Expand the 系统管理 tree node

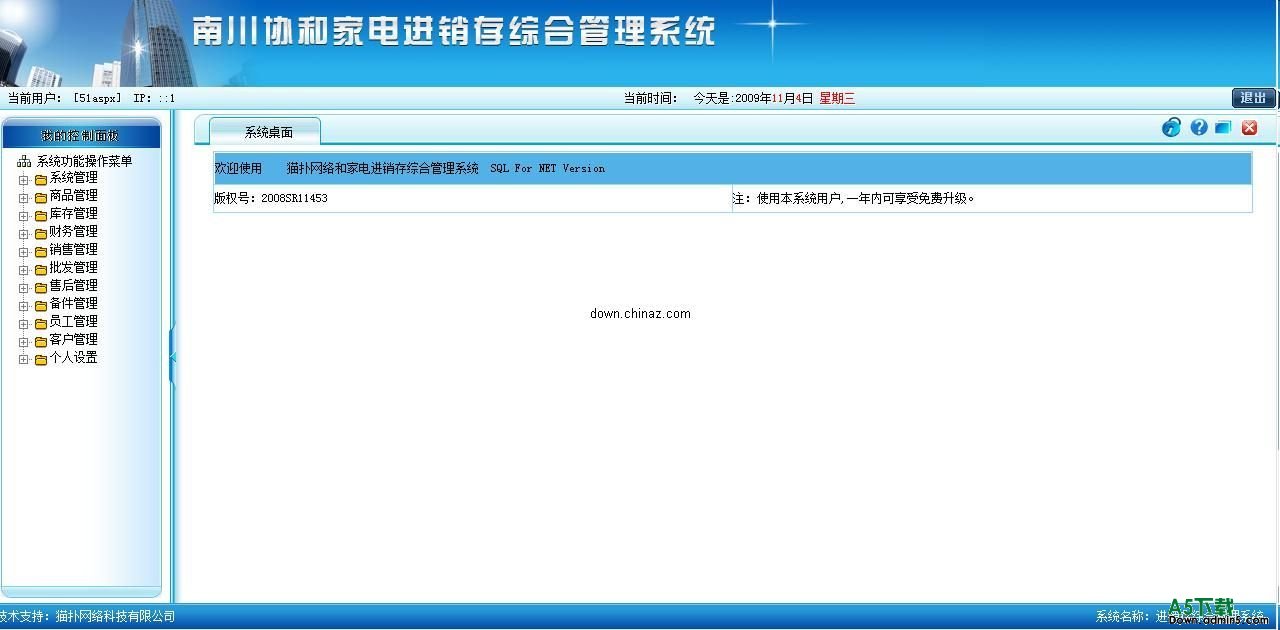pos(23,177)
